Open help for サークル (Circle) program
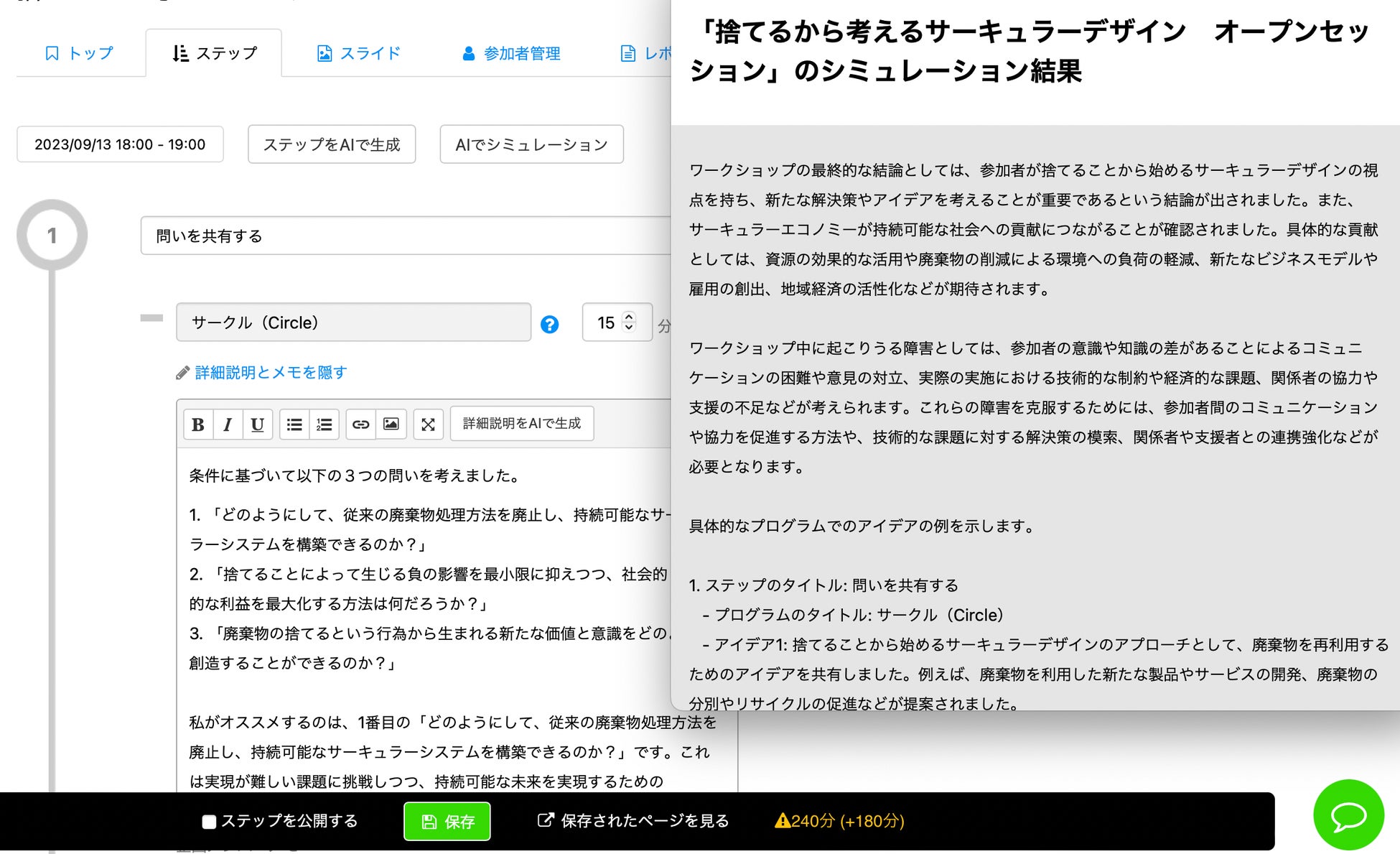1400x854 pixels. point(549,325)
